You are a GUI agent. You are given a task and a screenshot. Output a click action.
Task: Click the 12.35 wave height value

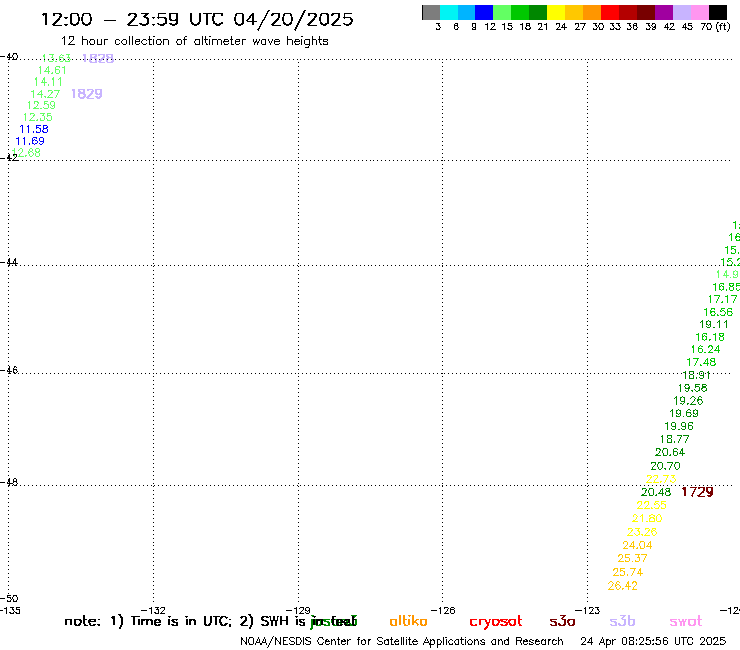(38, 117)
